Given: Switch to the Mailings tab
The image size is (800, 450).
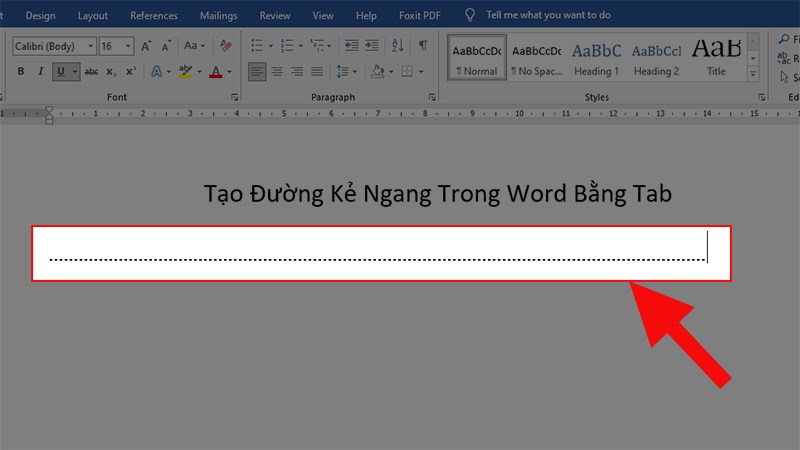Looking at the screenshot, I should [x=217, y=16].
